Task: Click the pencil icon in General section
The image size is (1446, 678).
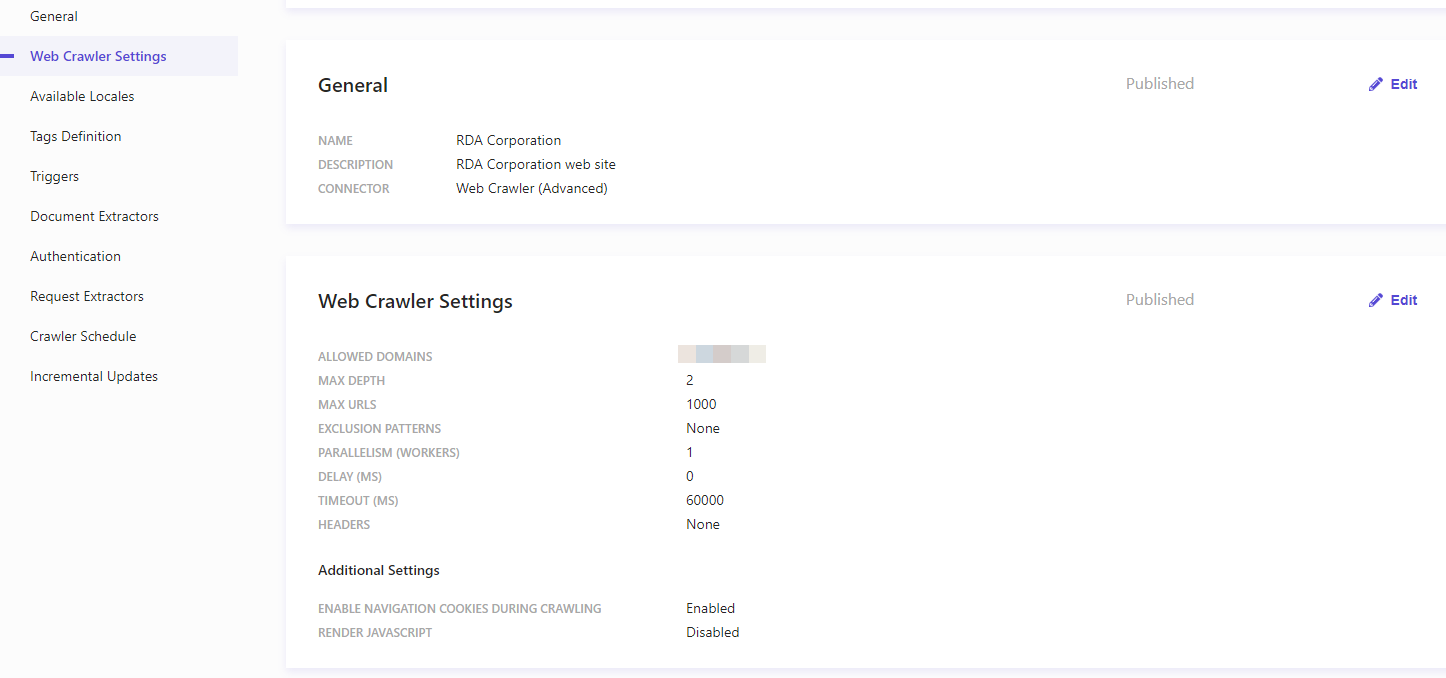Action: click(x=1376, y=84)
